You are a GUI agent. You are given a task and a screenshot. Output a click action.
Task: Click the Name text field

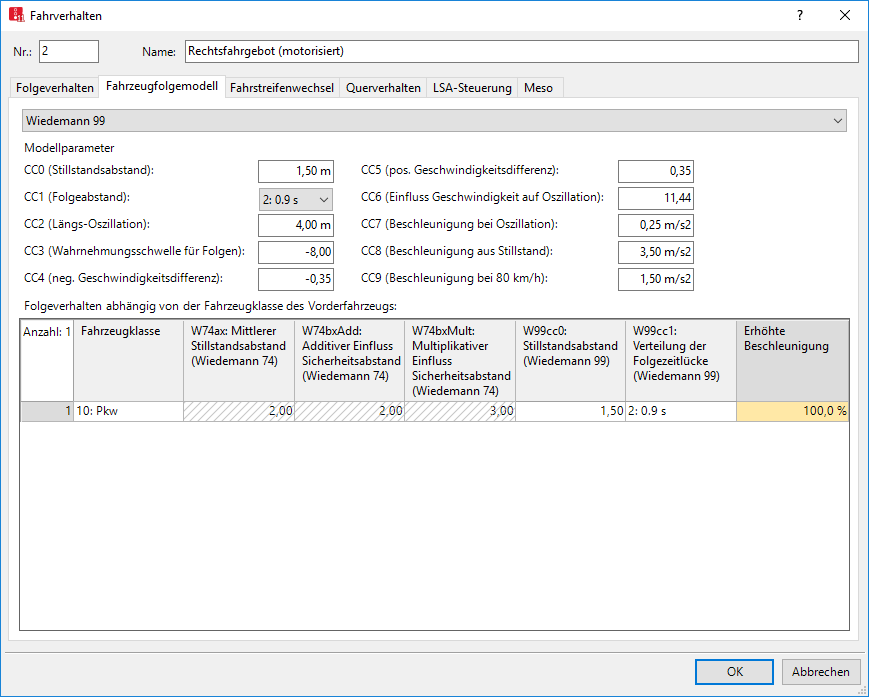pyautogui.click(x=520, y=51)
